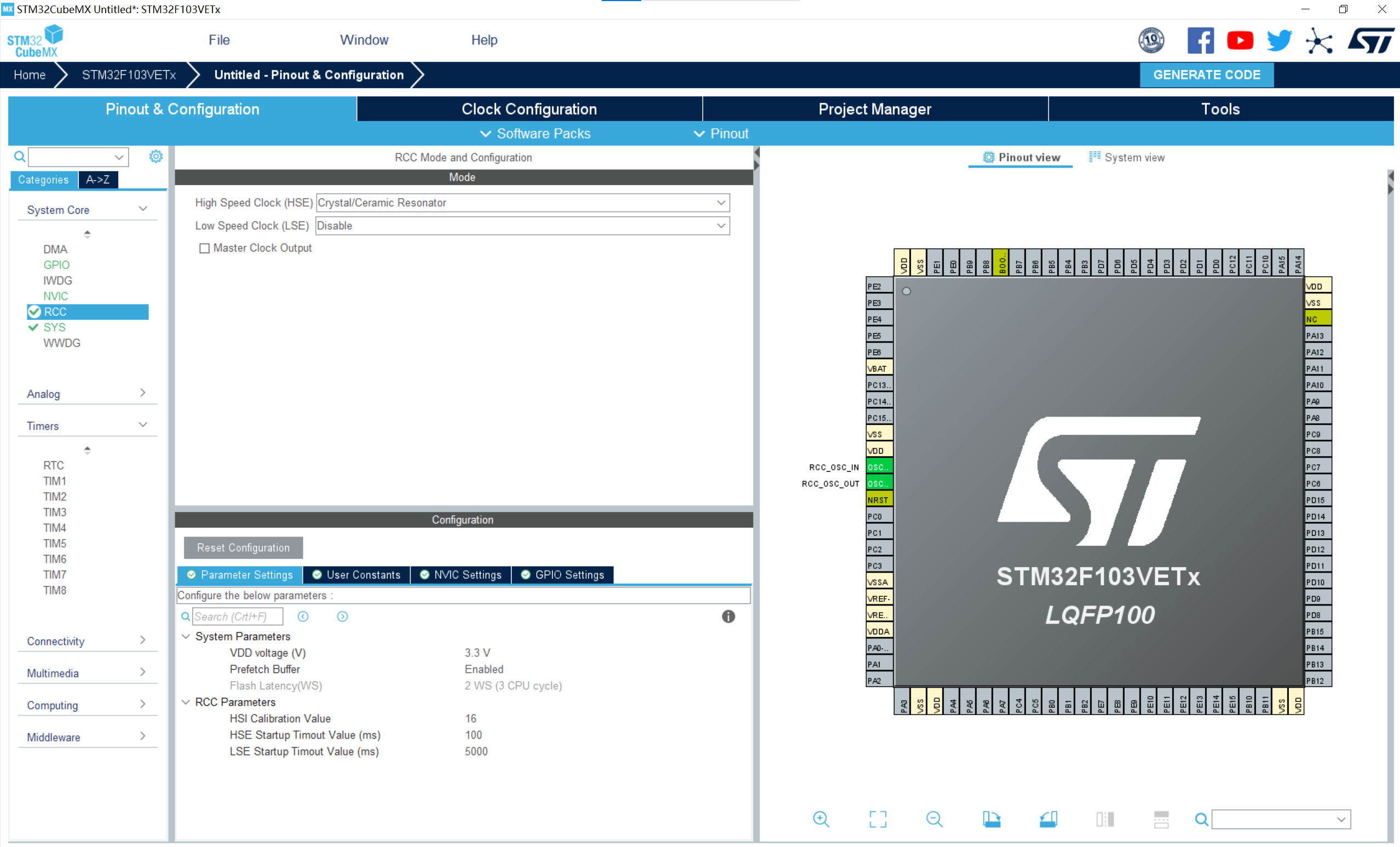Open the category settings gear icon
The image size is (1400, 847).
pos(155,156)
